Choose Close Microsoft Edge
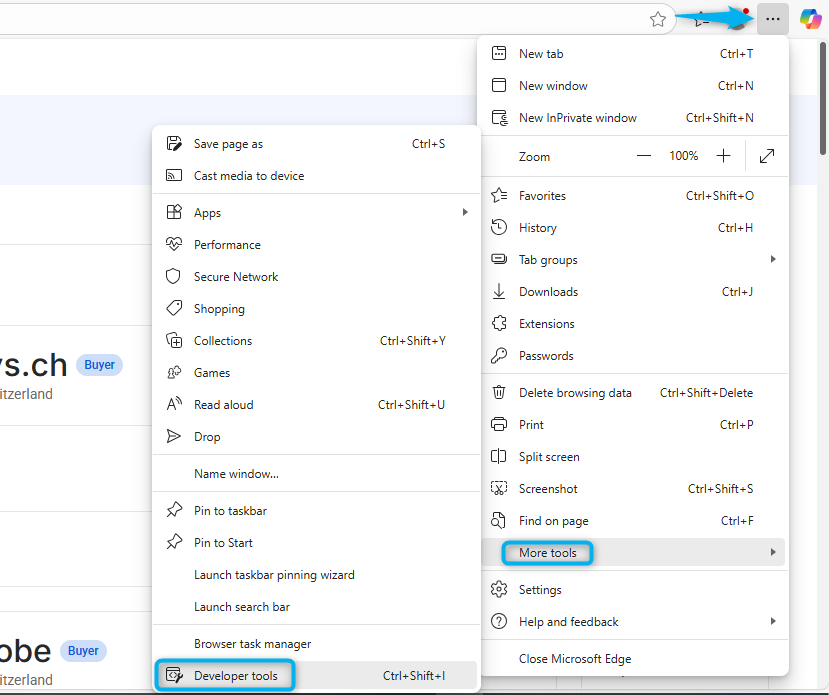The image size is (829, 695). (633, 659)
